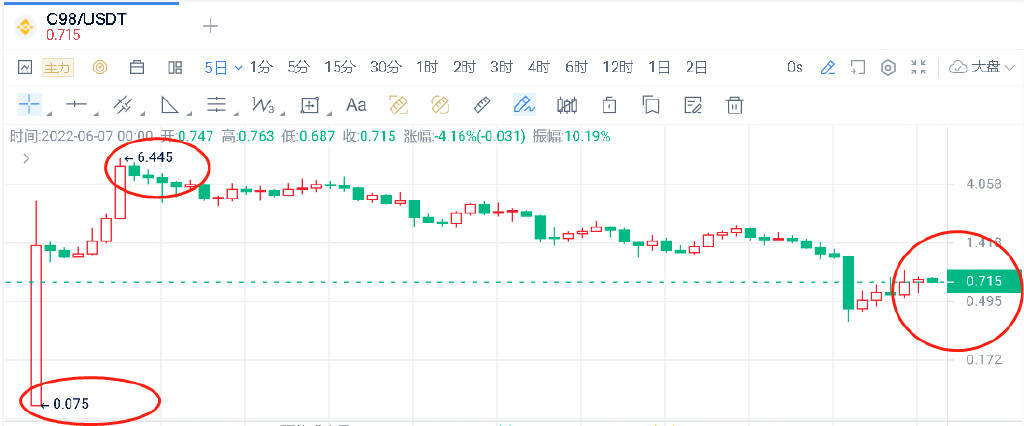Select the parallel channel drawing tool
The width and height of the screenshot is (1024, 426).
click(123, 104)
